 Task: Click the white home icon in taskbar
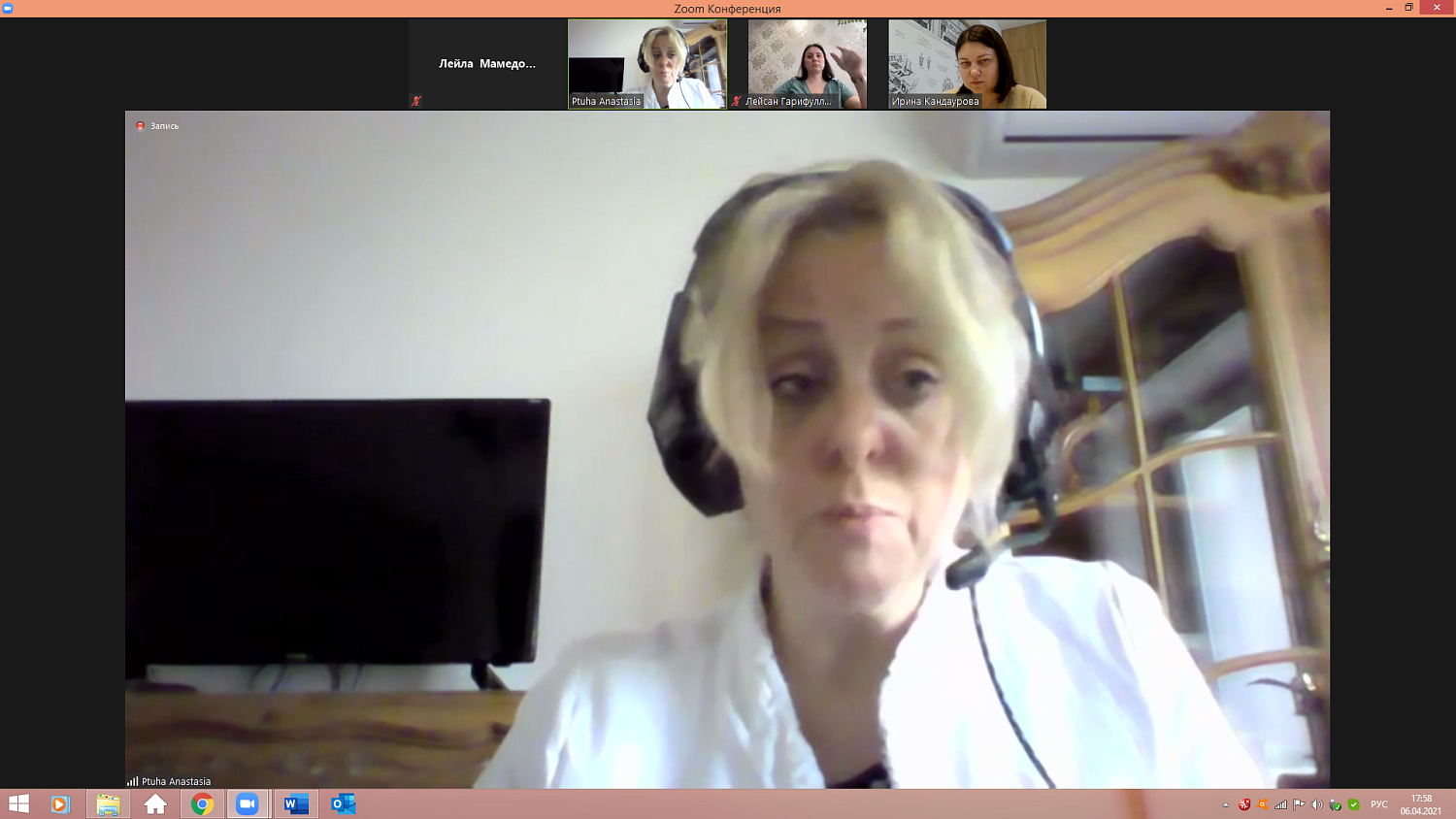[155, 804]
